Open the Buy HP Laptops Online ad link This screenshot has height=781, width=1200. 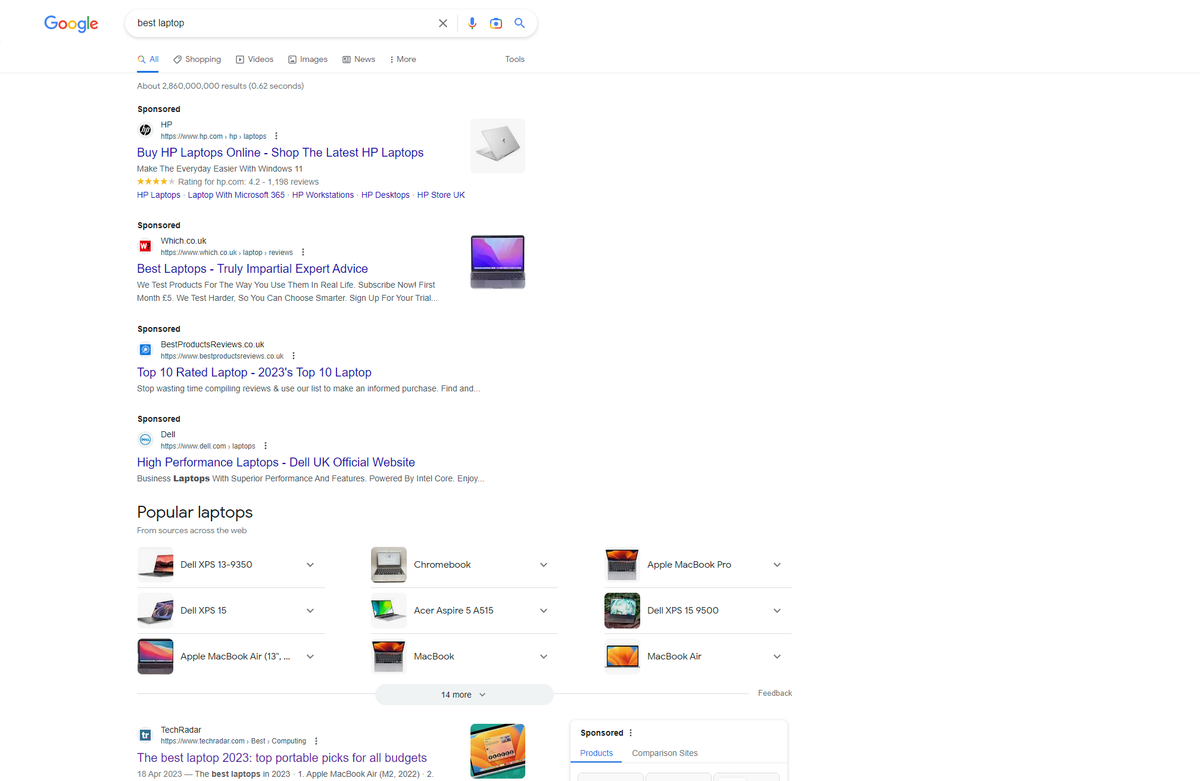tap(279, 152)
